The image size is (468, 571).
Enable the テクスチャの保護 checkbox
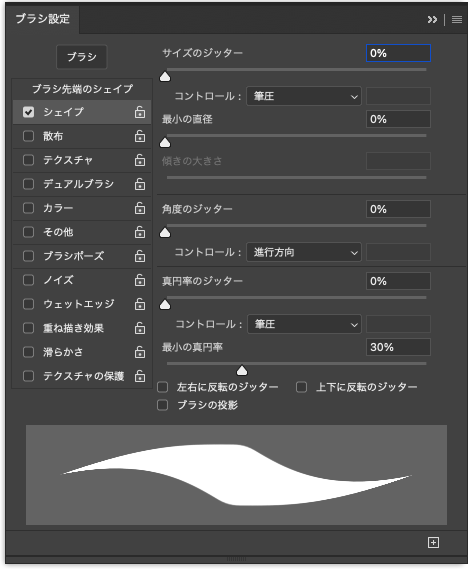pyautogui.click(x=28, y=376)
